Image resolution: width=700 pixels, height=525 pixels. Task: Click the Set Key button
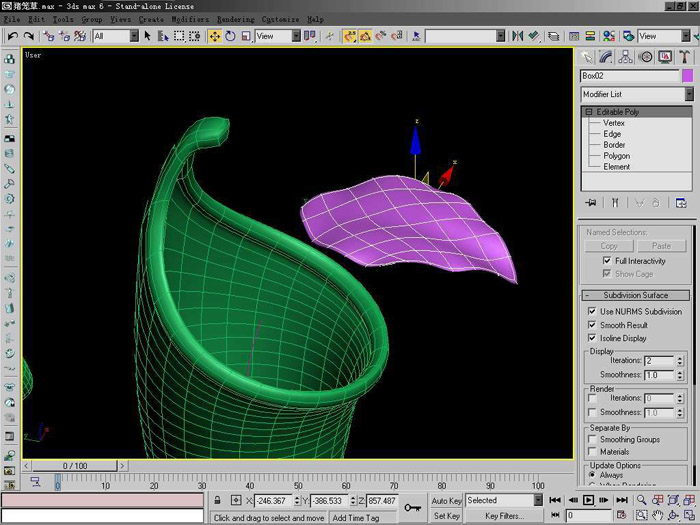coord(446,516)
